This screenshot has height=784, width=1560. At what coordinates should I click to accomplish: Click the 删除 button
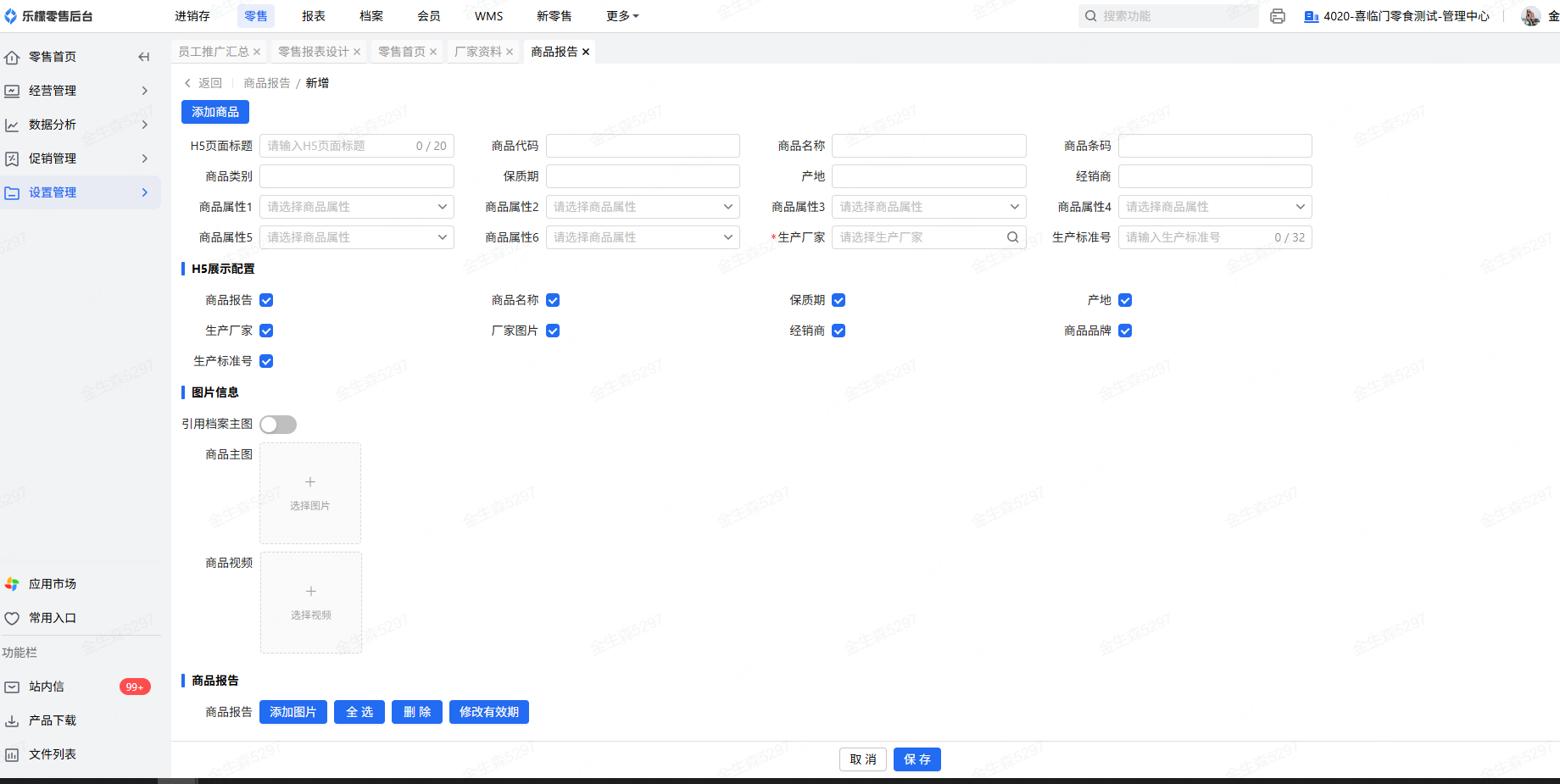417,712
